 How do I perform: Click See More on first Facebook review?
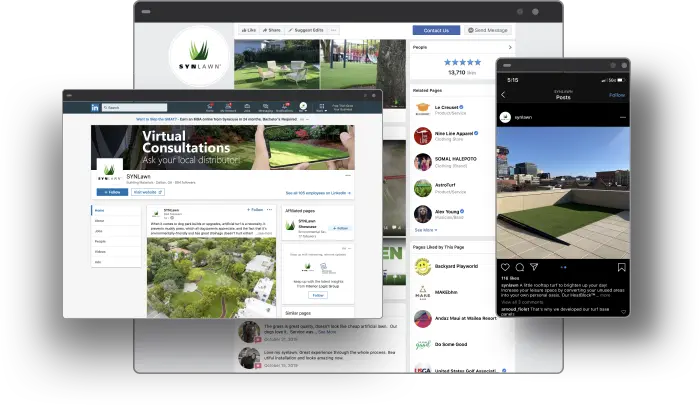point(327,332)
